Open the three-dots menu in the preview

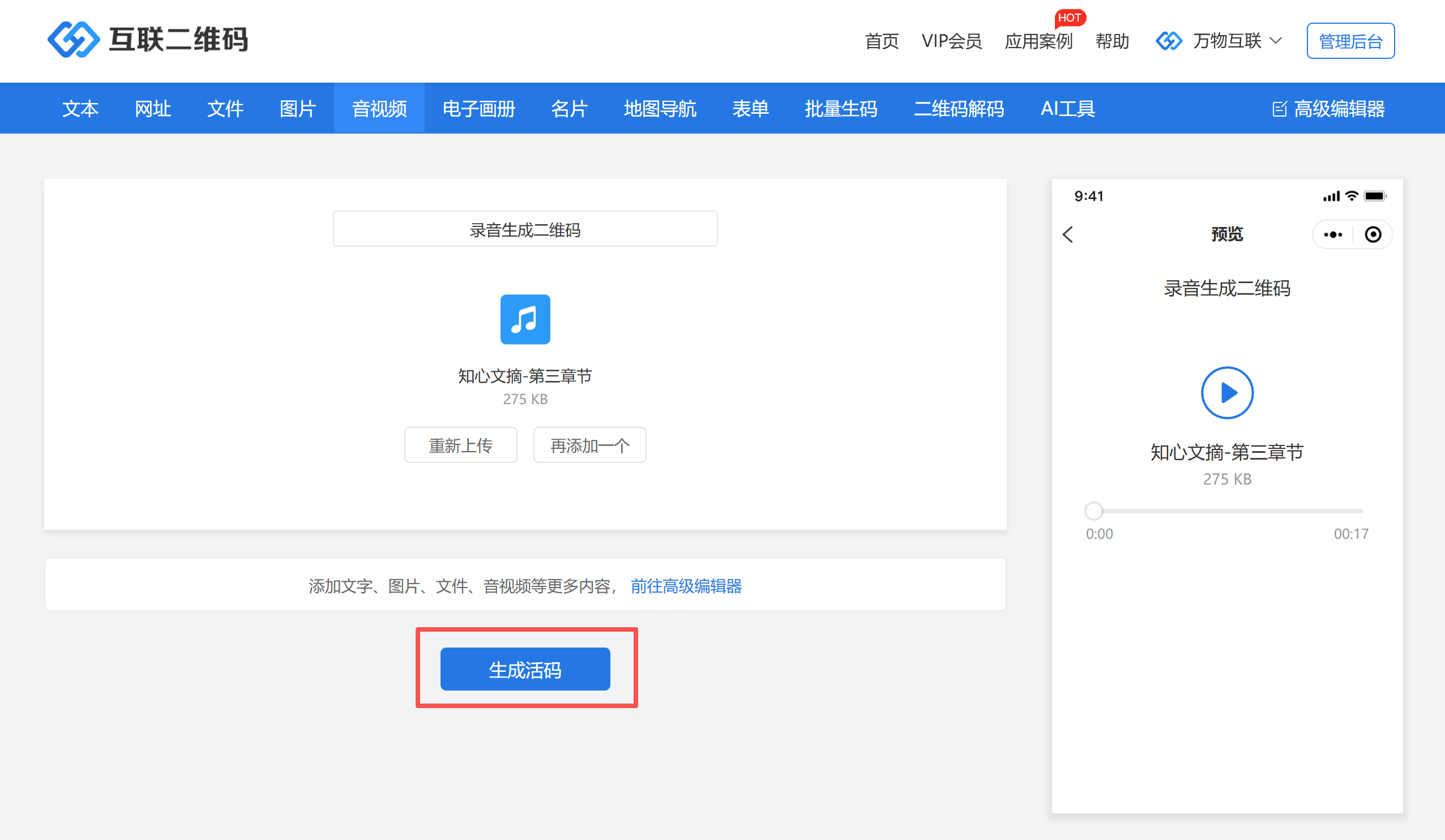1333,234
